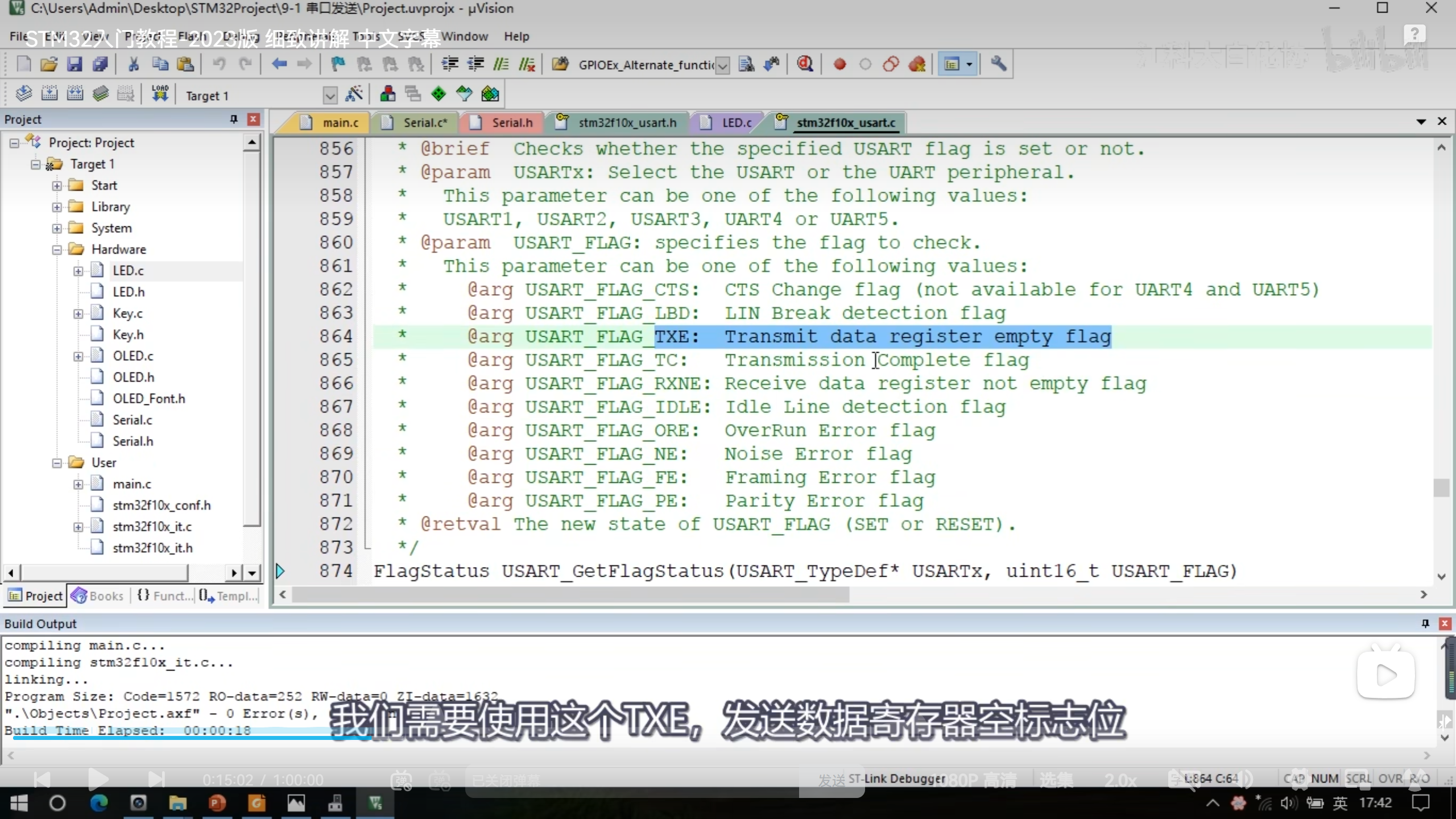Pin the Project panel
The width and height of the screenshot is (1456, 819).
[233, 119]
